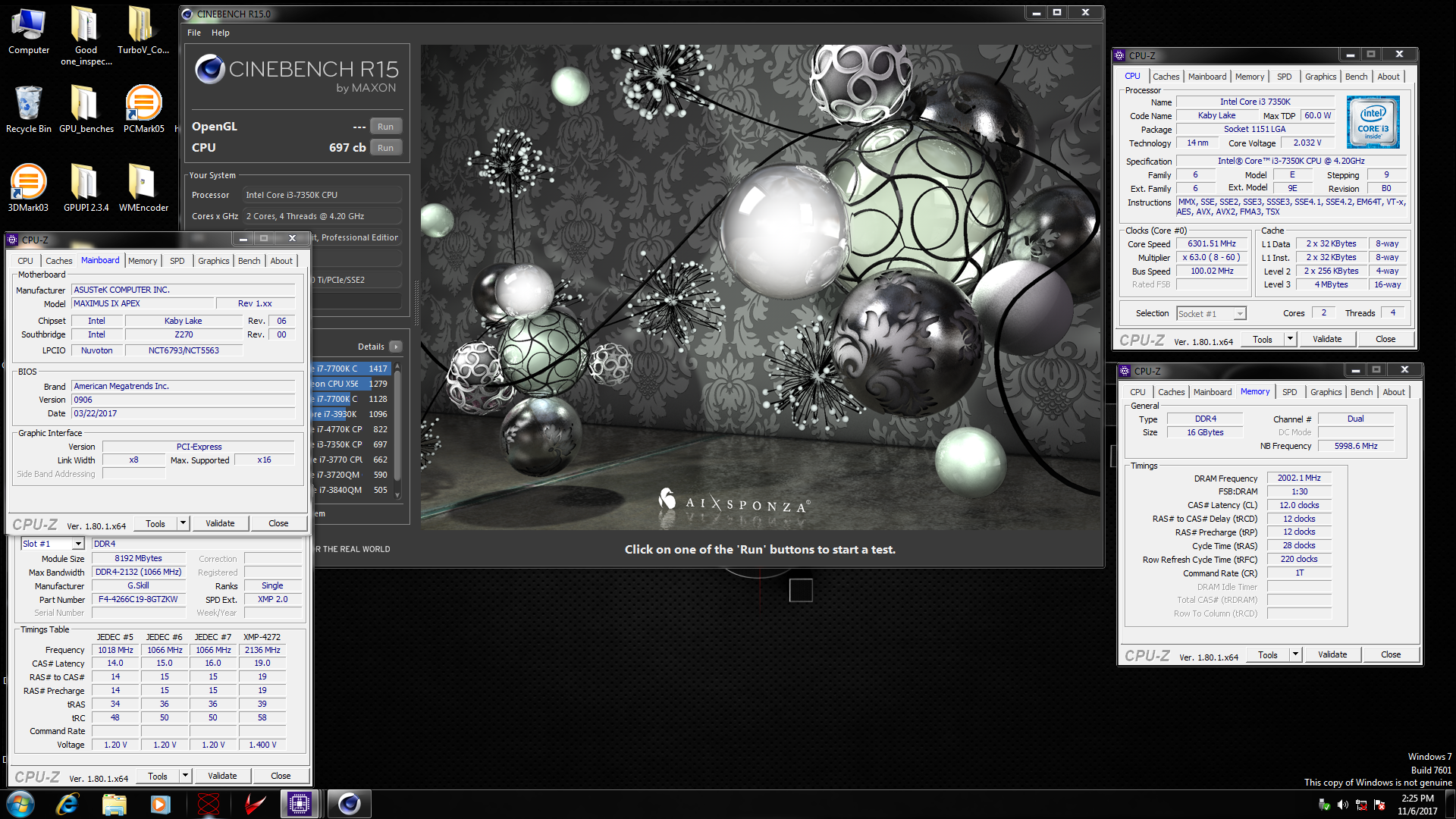Image resolution: width=1456 pixels, height=819 pixels.
Task: Click the F4-4266C19-8GTZKW part number field
Action: pyautogui.click(x=138, y=599)
